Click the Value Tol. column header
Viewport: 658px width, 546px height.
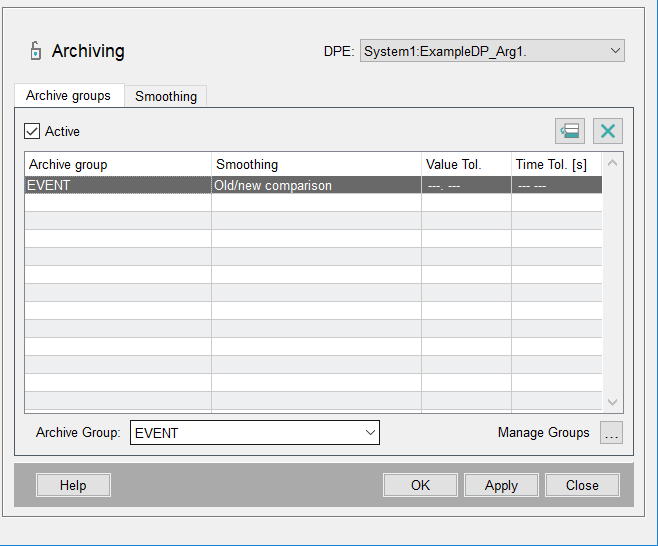click(x=466, y=164)
